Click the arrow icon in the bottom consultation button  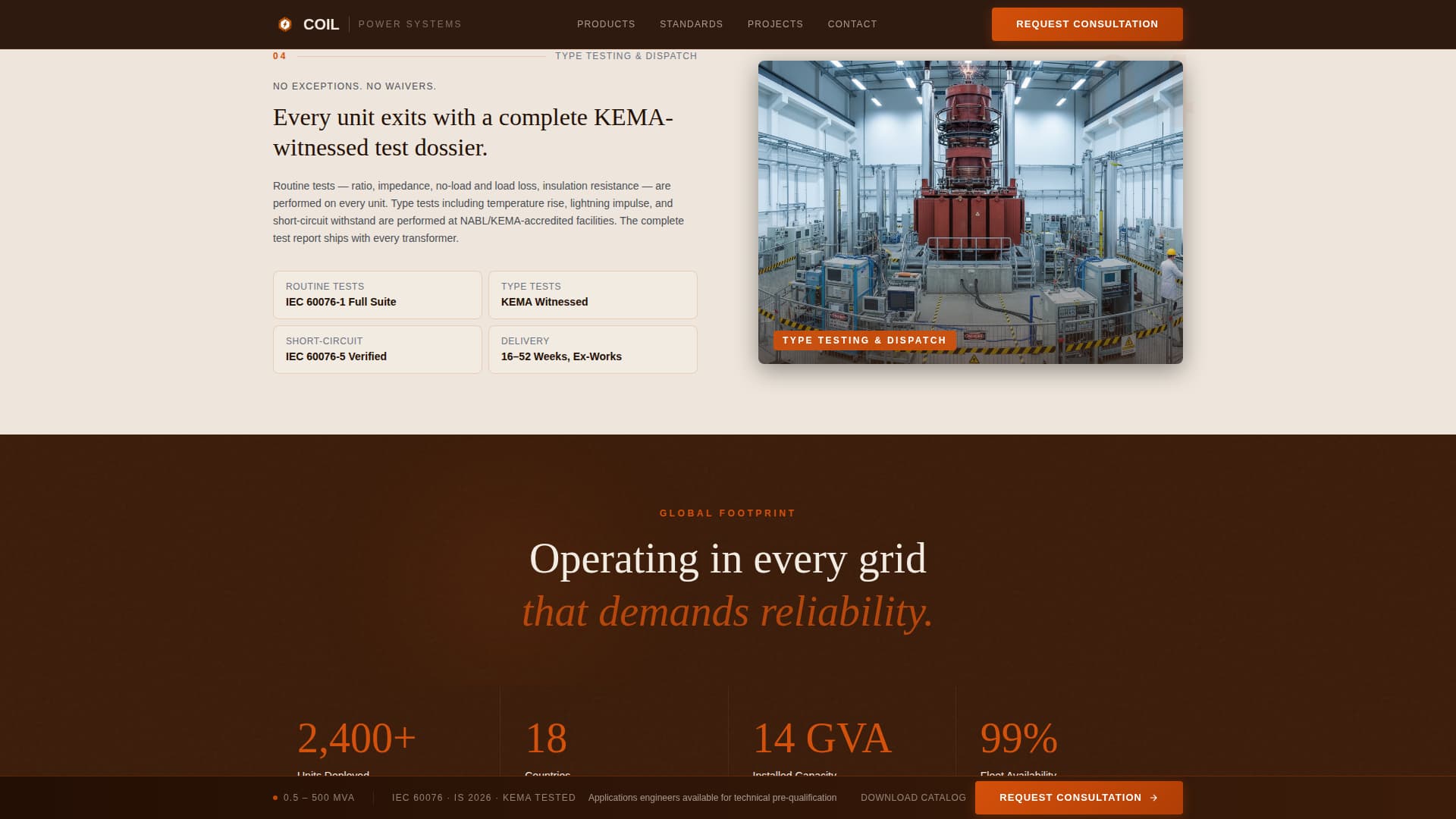[1154, 798]
